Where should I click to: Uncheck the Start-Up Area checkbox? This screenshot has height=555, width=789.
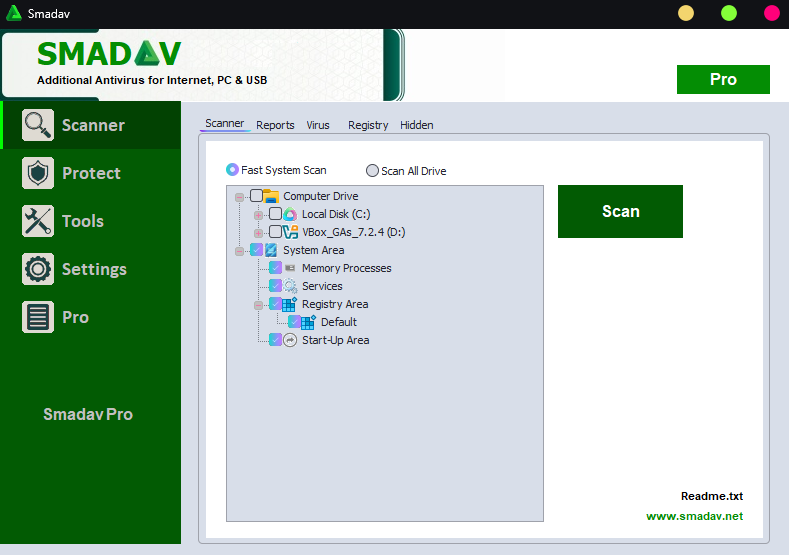tap(275, 340)
